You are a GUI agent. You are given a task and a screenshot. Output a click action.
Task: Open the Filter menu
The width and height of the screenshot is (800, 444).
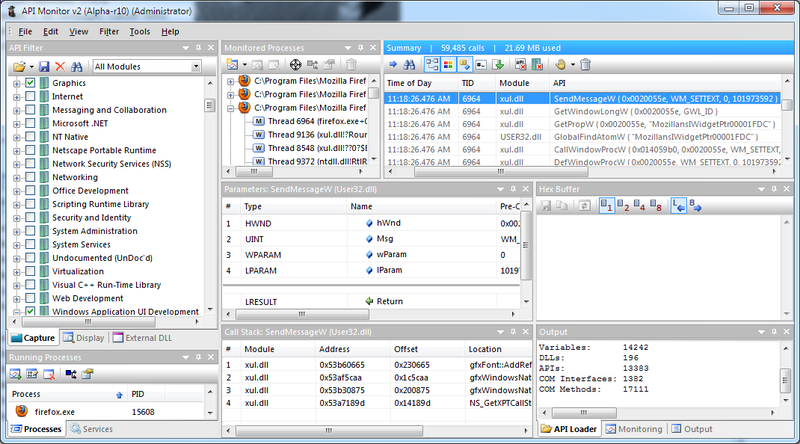click(x=109, y=31)
